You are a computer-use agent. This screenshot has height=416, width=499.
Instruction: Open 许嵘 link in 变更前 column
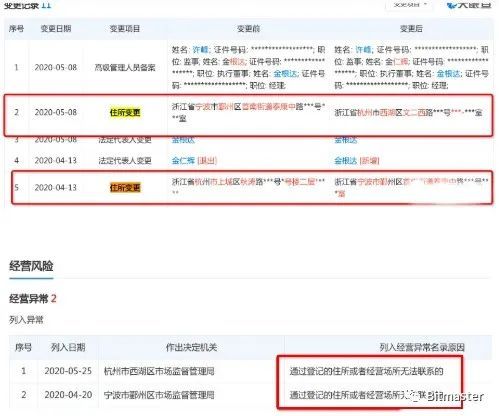coord(201,50)
